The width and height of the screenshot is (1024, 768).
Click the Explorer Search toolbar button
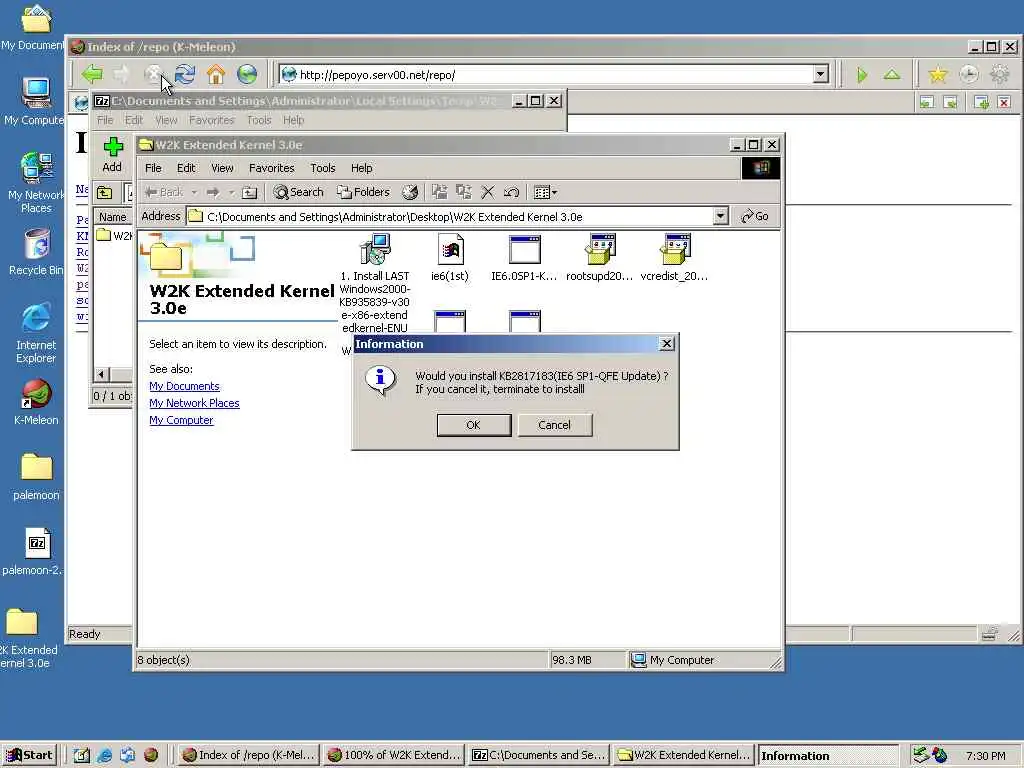298,192
